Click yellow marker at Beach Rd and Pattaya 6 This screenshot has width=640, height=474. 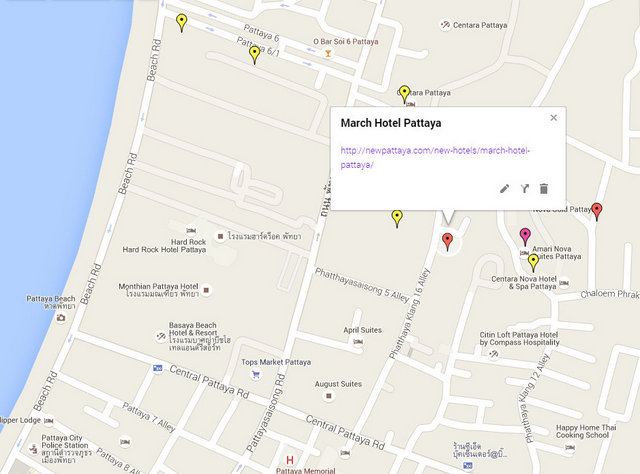[x=182, y=23]
